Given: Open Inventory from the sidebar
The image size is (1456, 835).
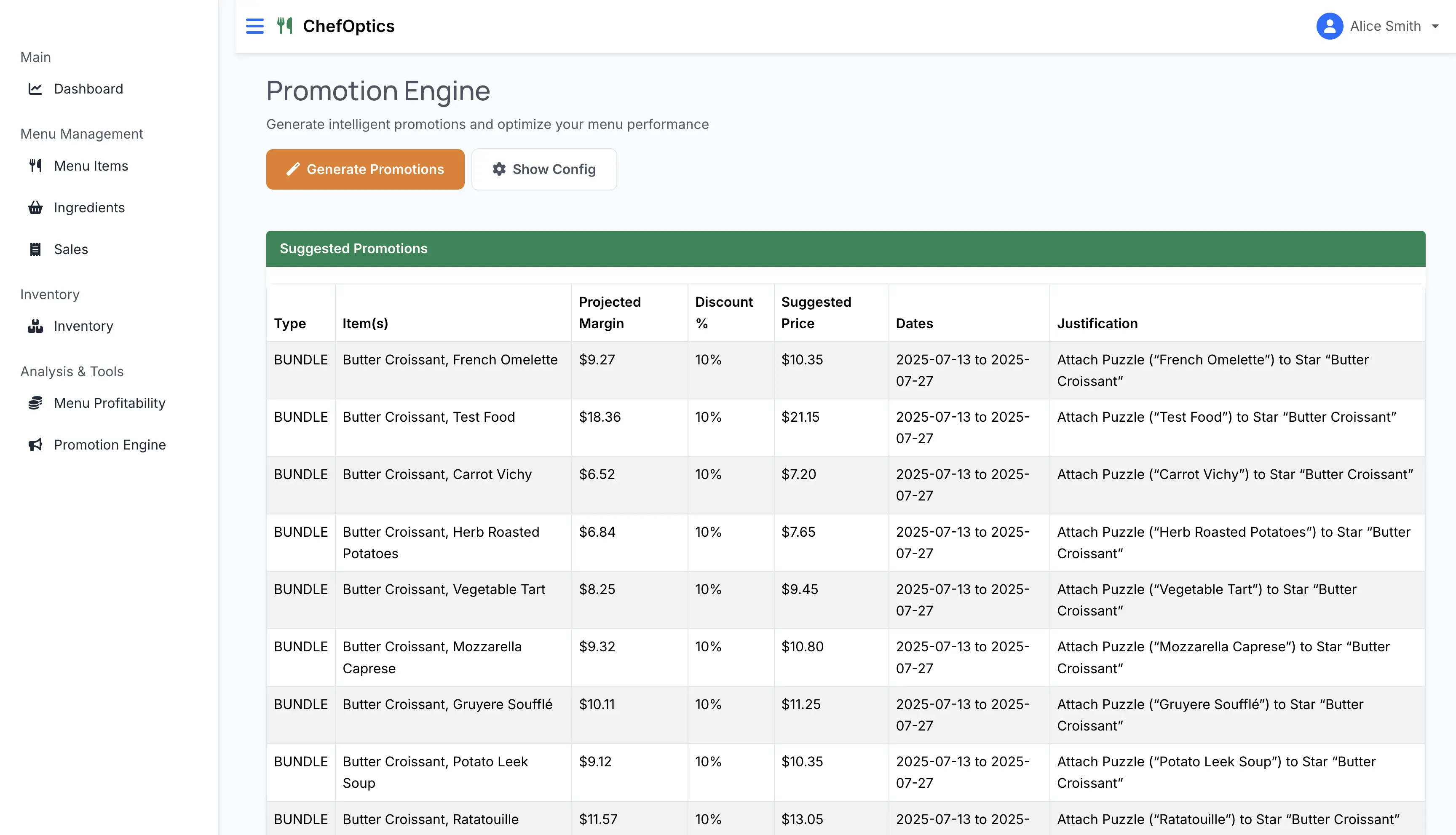Looking at the screenshot, I should point(84,327).
